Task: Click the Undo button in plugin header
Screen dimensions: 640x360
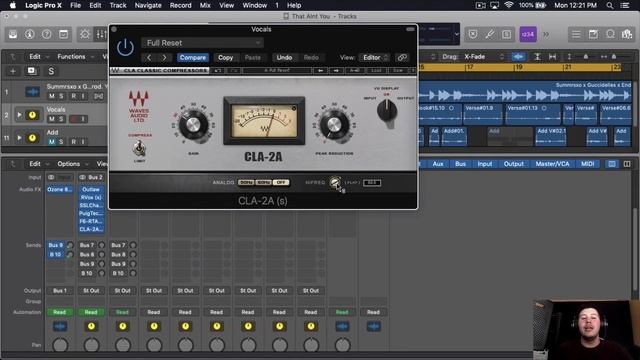Action: click(x=284, y=58)
